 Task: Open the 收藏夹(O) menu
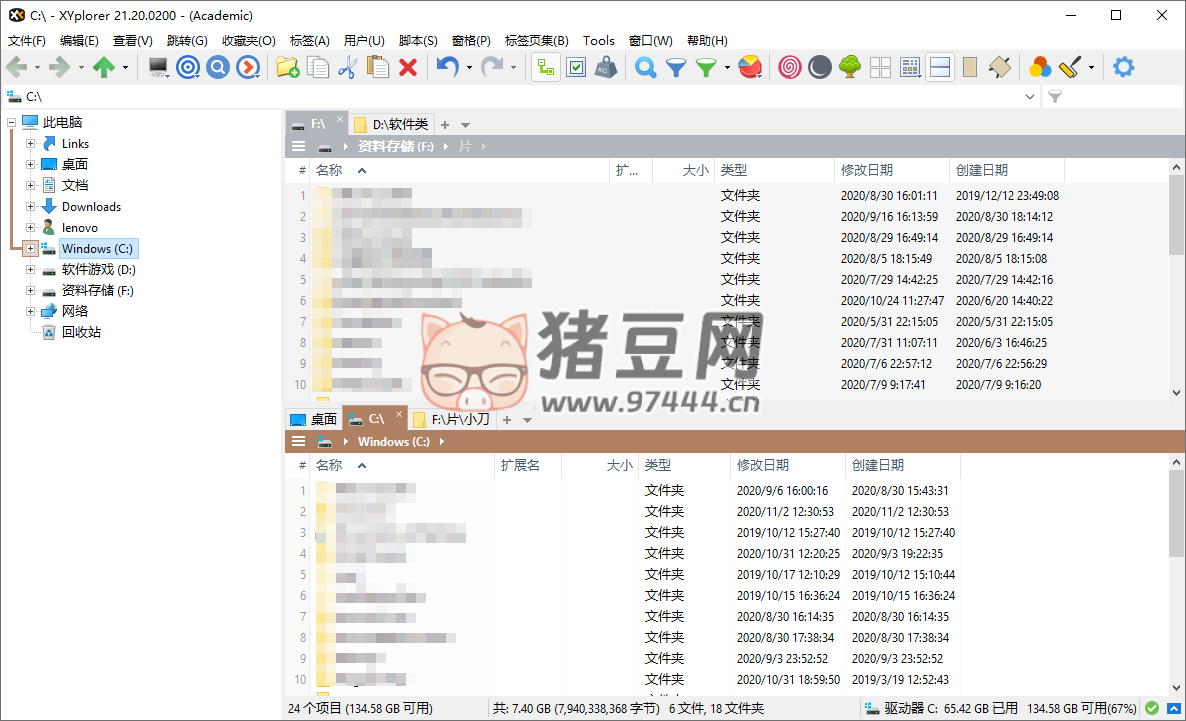248,41
